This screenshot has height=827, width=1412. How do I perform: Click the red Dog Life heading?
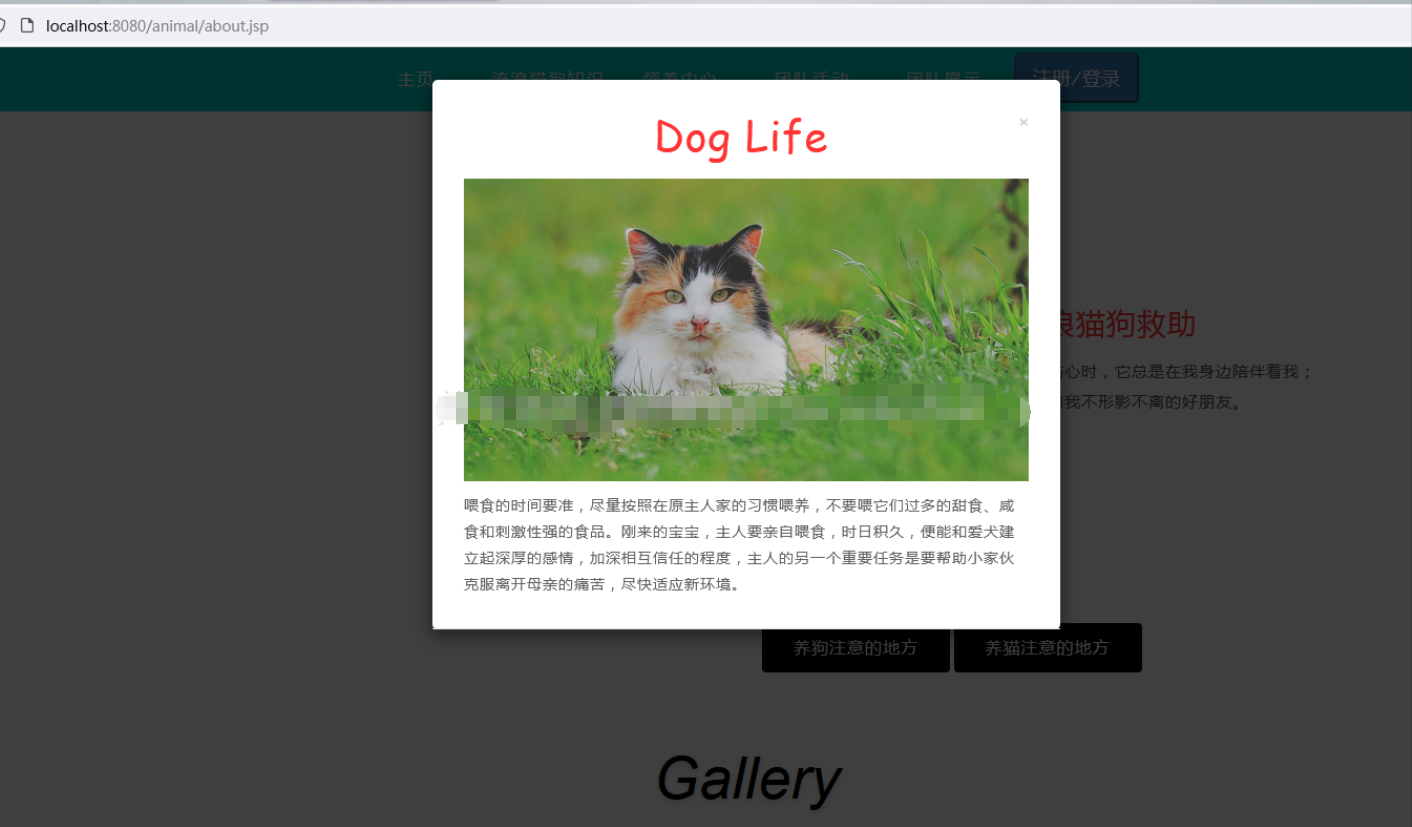pyautogui.click(x=741, y=138)
